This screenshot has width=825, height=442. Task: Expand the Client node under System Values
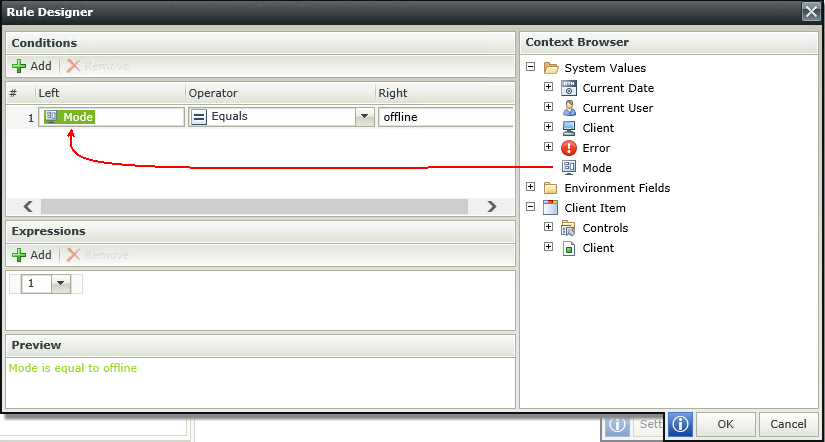pos(548,127)
